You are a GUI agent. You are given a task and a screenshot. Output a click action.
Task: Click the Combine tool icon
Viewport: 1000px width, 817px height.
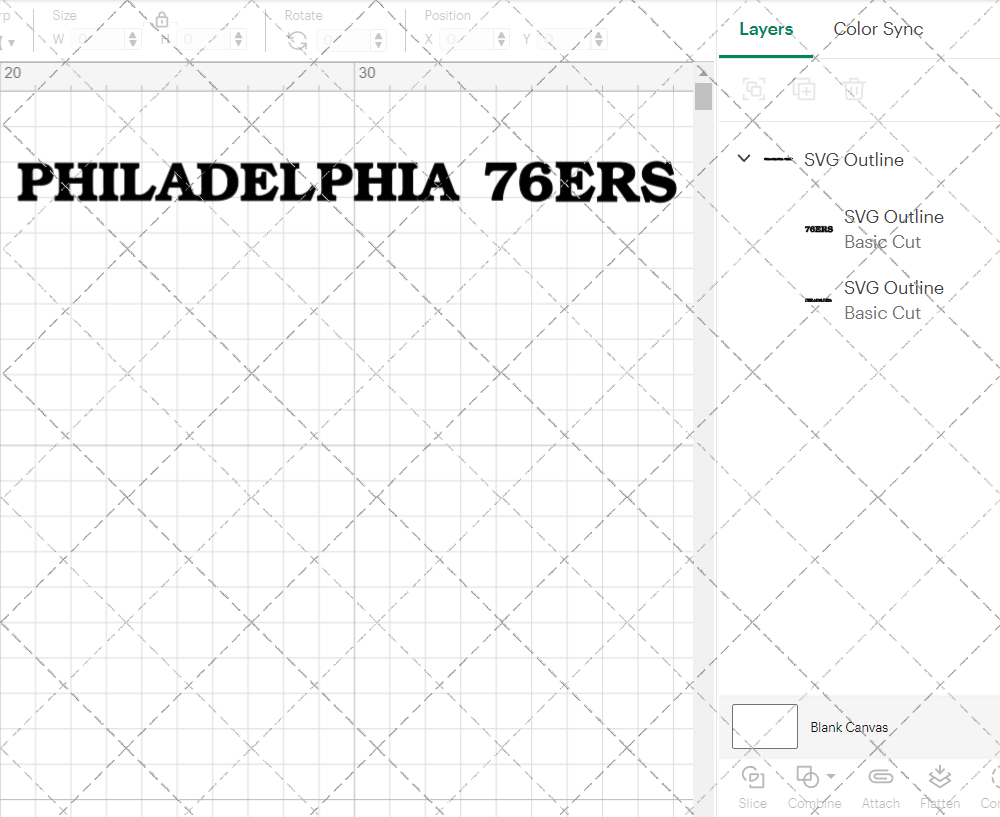[808, 777]
